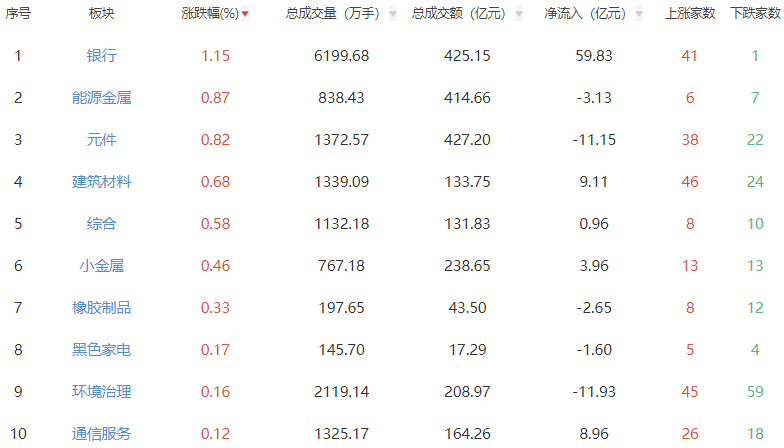Open the 银行 sector link
This screenshot has height=448, width=784.
101,56
